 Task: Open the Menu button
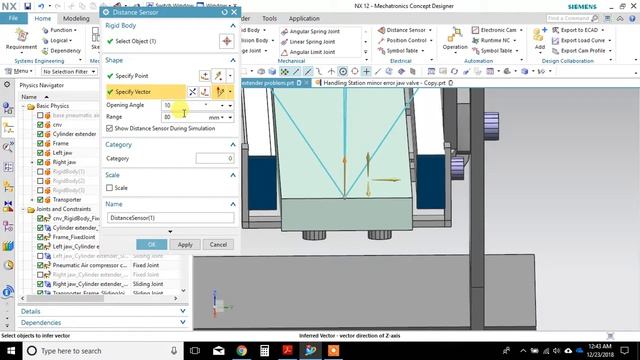click(19, 71)
